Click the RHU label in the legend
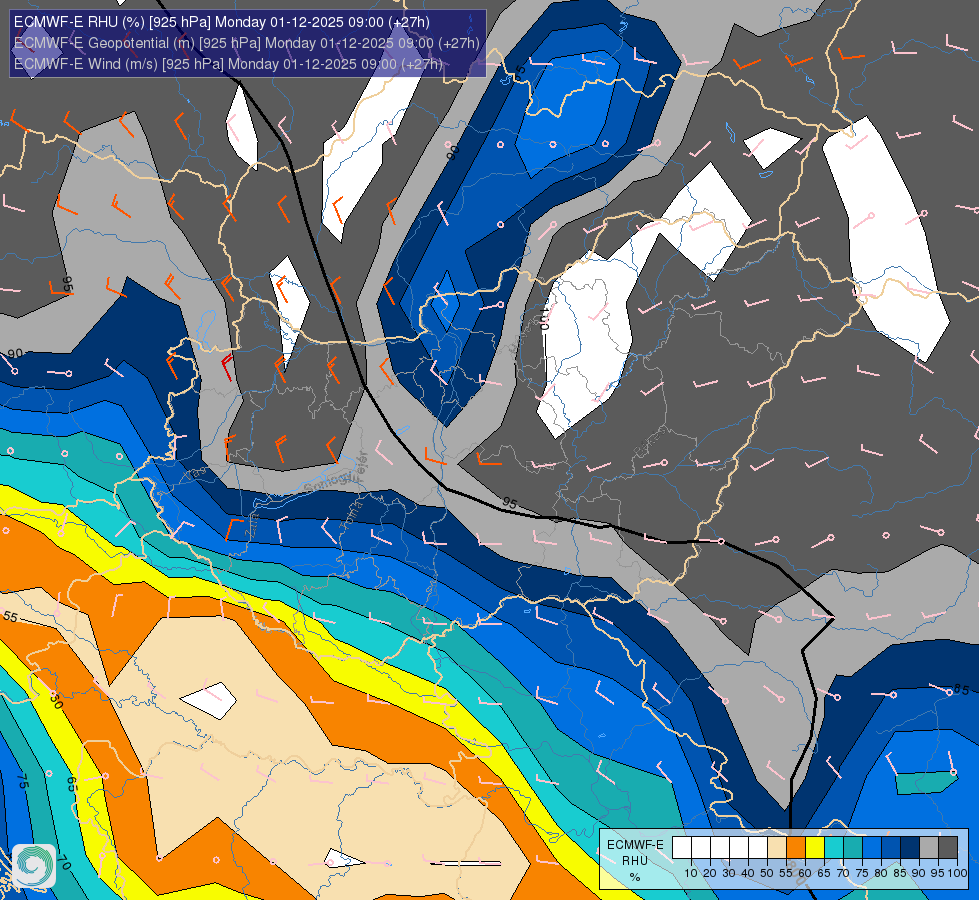 click(635, 861)
